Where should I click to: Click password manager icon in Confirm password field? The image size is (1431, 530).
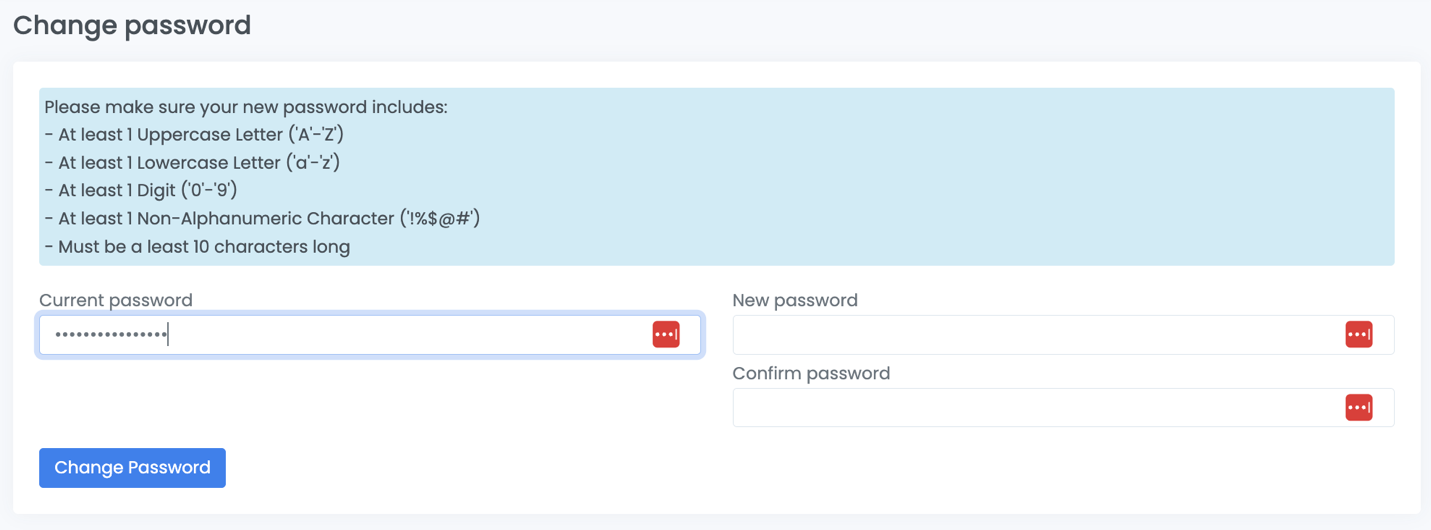(x=1358, y=408)
